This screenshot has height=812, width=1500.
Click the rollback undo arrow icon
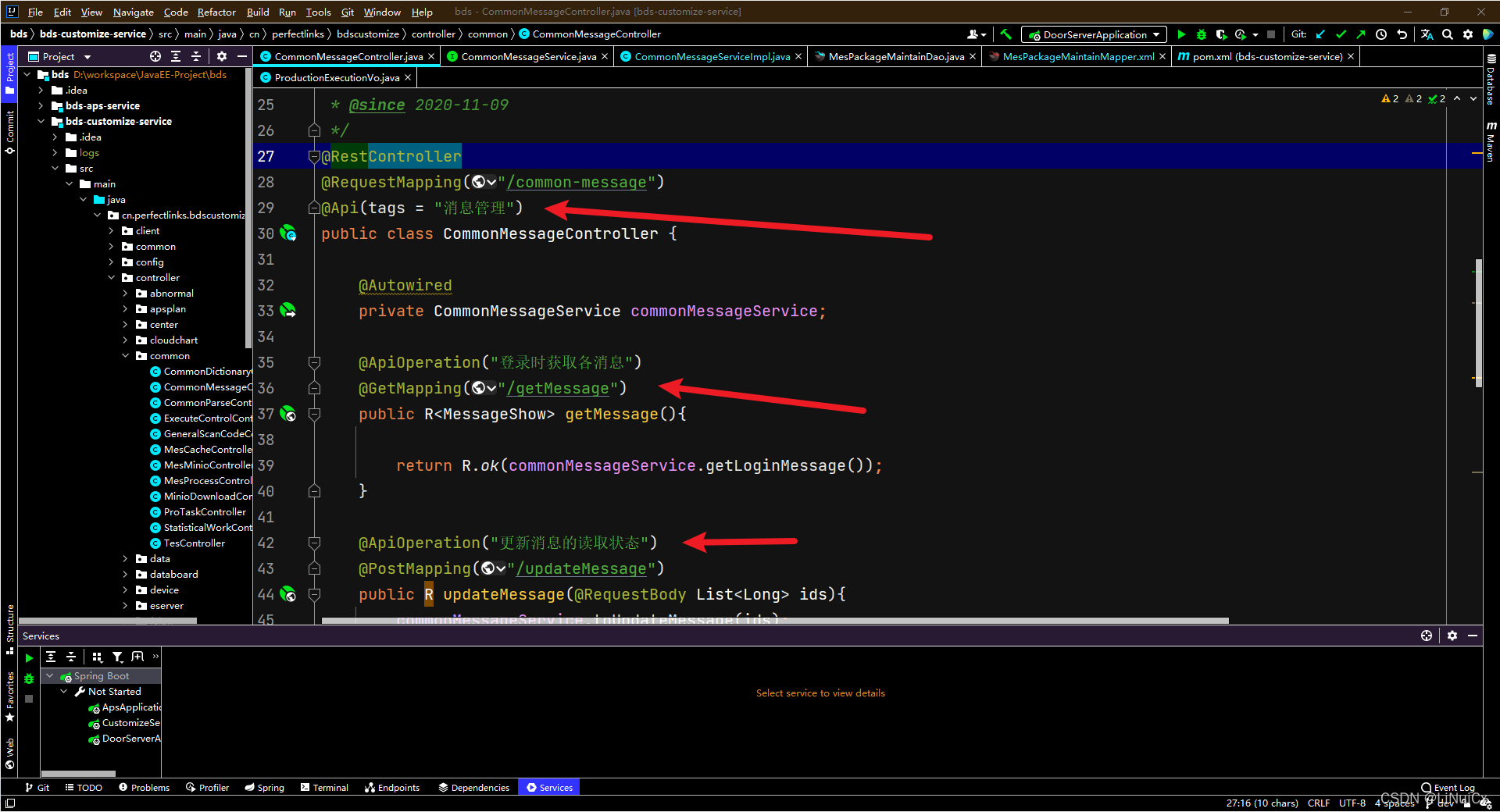(1402, 34)
